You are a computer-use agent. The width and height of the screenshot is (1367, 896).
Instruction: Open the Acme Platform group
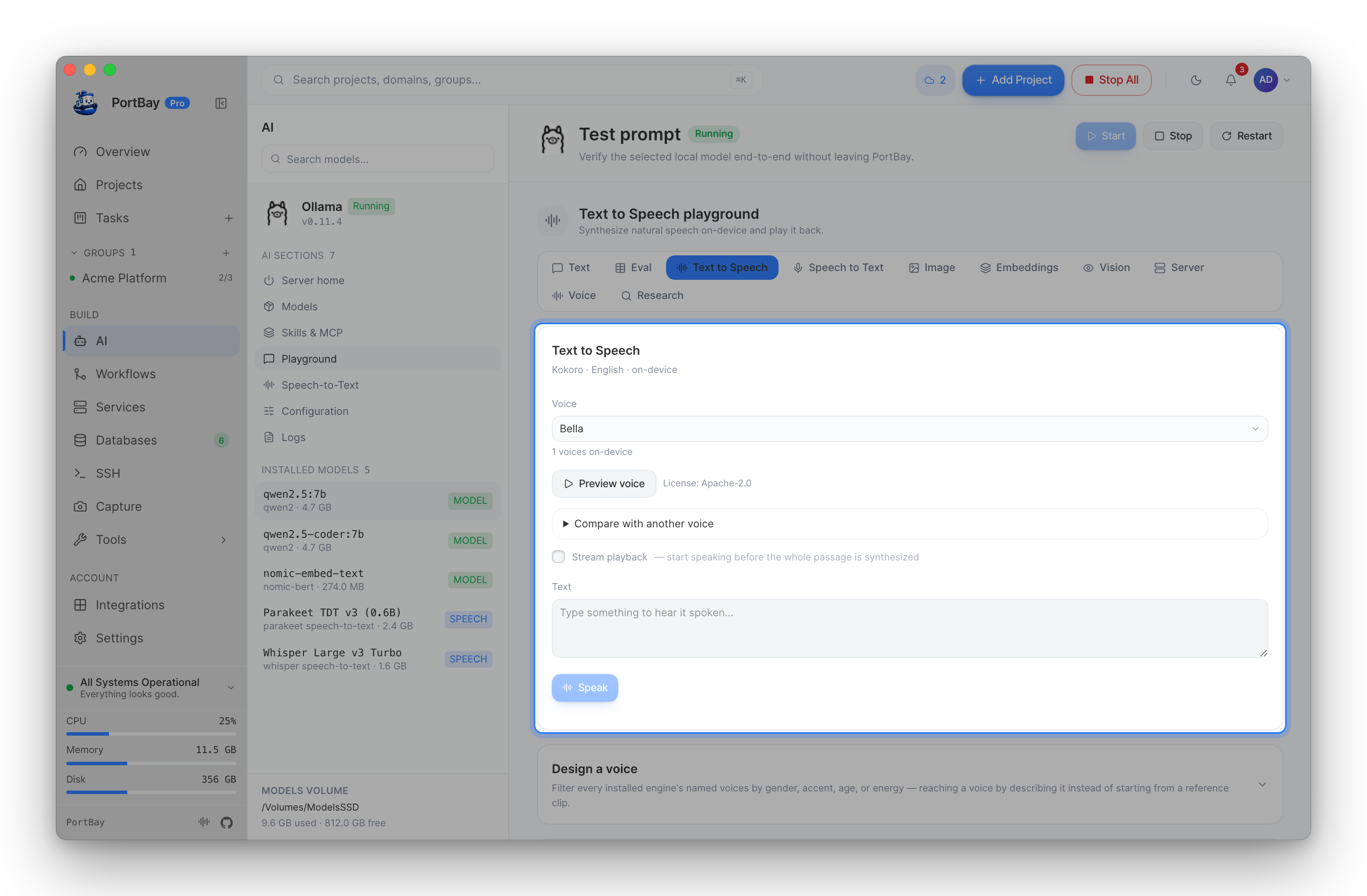coord(150,278)
